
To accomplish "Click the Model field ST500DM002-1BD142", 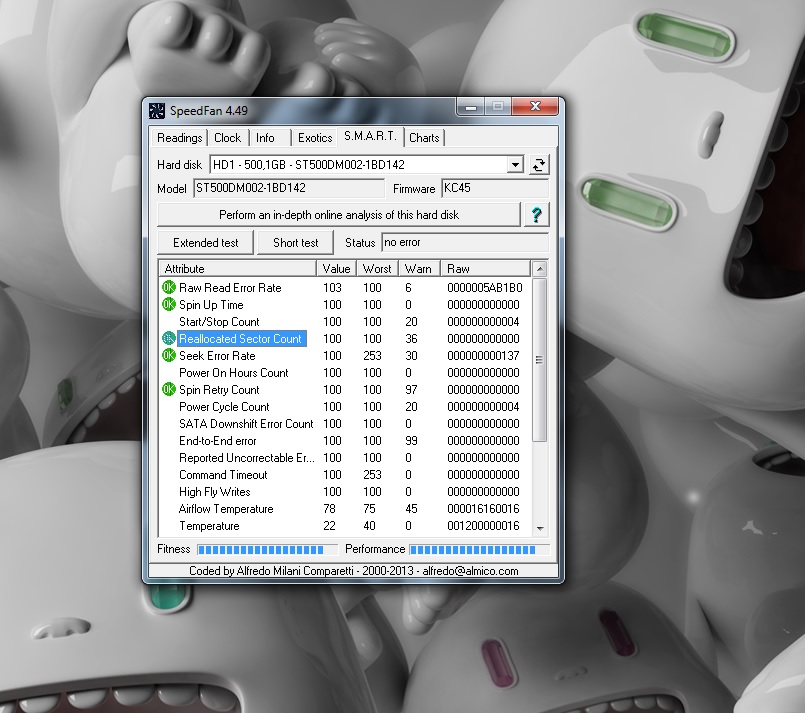I will 289,188.
